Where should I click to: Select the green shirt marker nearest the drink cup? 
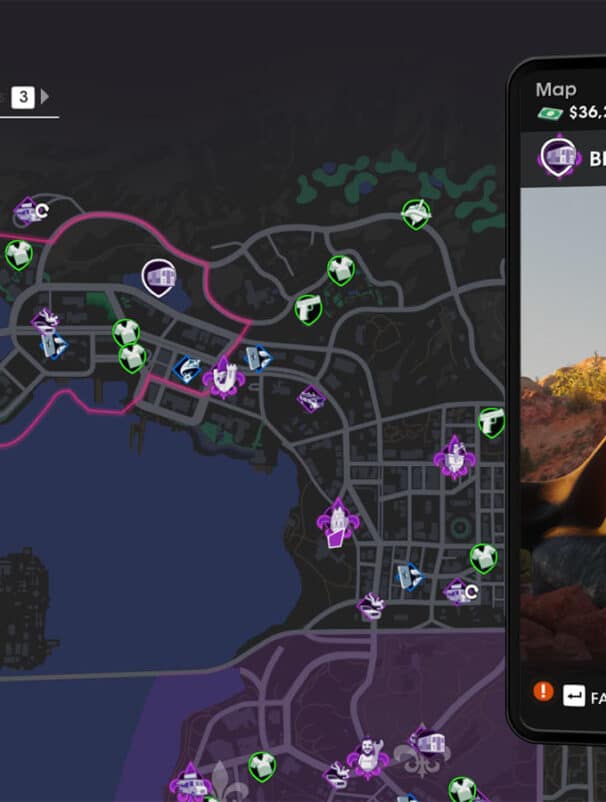(x=341, y=270)
